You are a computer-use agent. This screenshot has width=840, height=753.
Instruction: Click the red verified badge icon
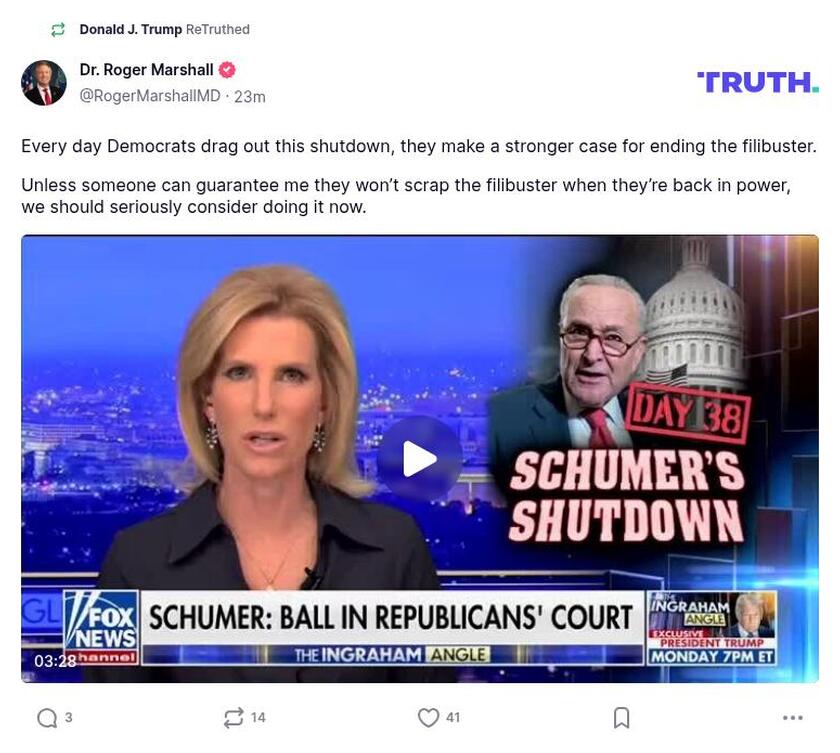click(227, 70)
